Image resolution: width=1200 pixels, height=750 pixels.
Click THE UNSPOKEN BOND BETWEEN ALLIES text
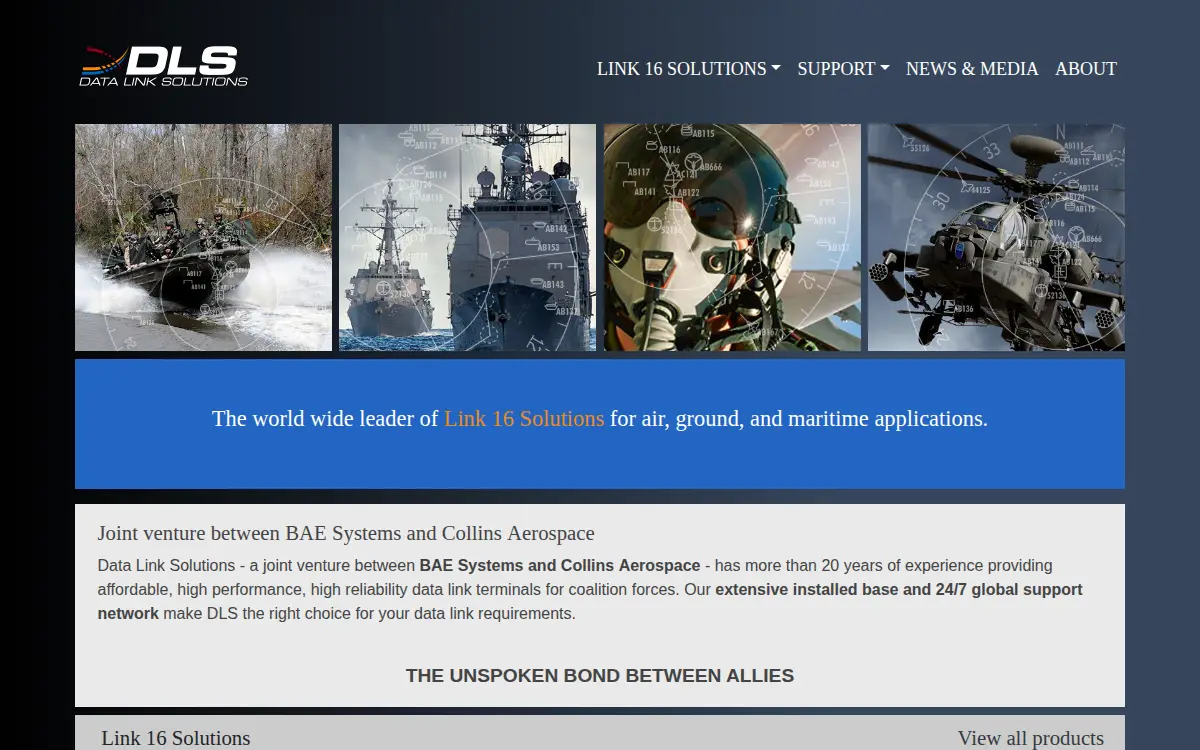600,676
